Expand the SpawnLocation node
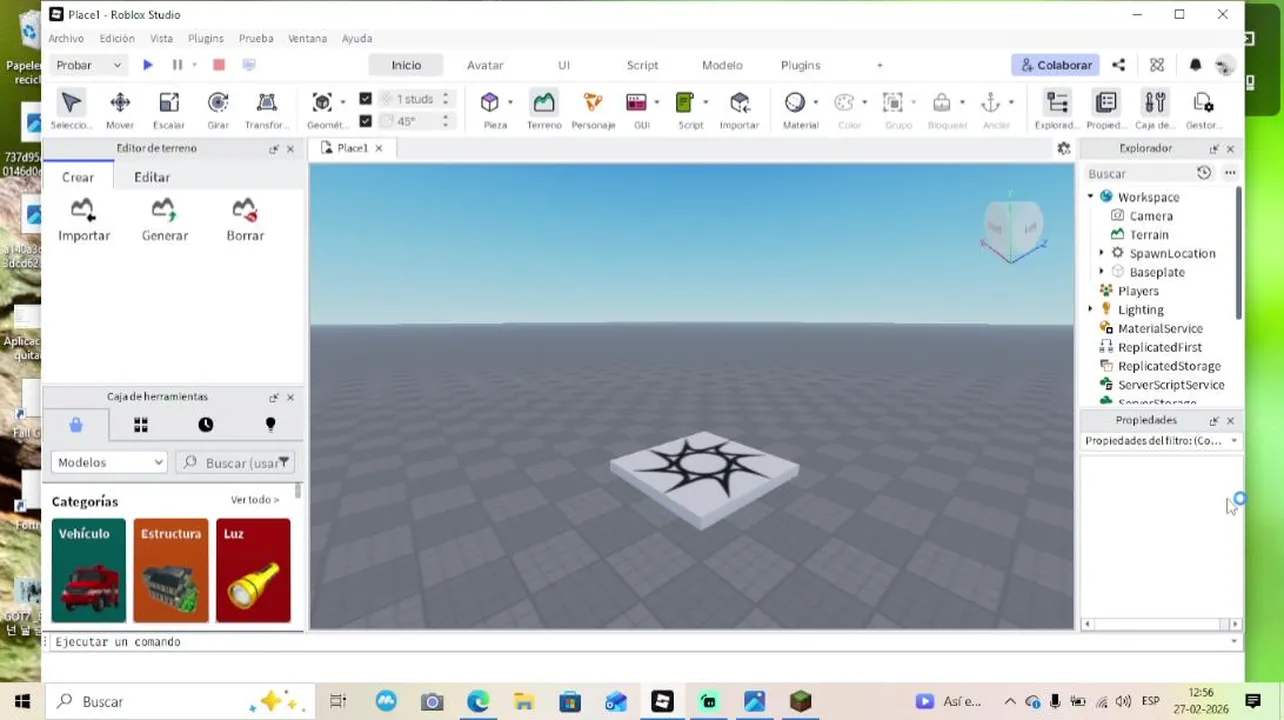 pyautogui.click(x=1102, y=253)
